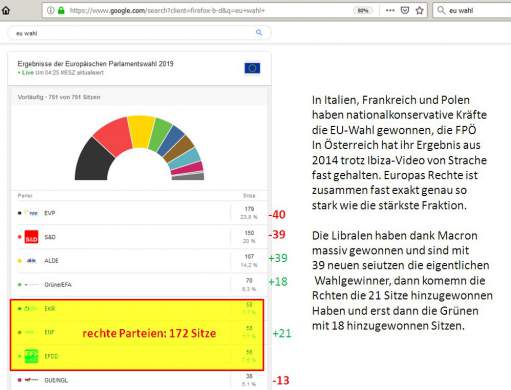Focus the Firefox URL address bar
Image resolution: width=511 pixels, height=390 pixels.
pos(207,11)
